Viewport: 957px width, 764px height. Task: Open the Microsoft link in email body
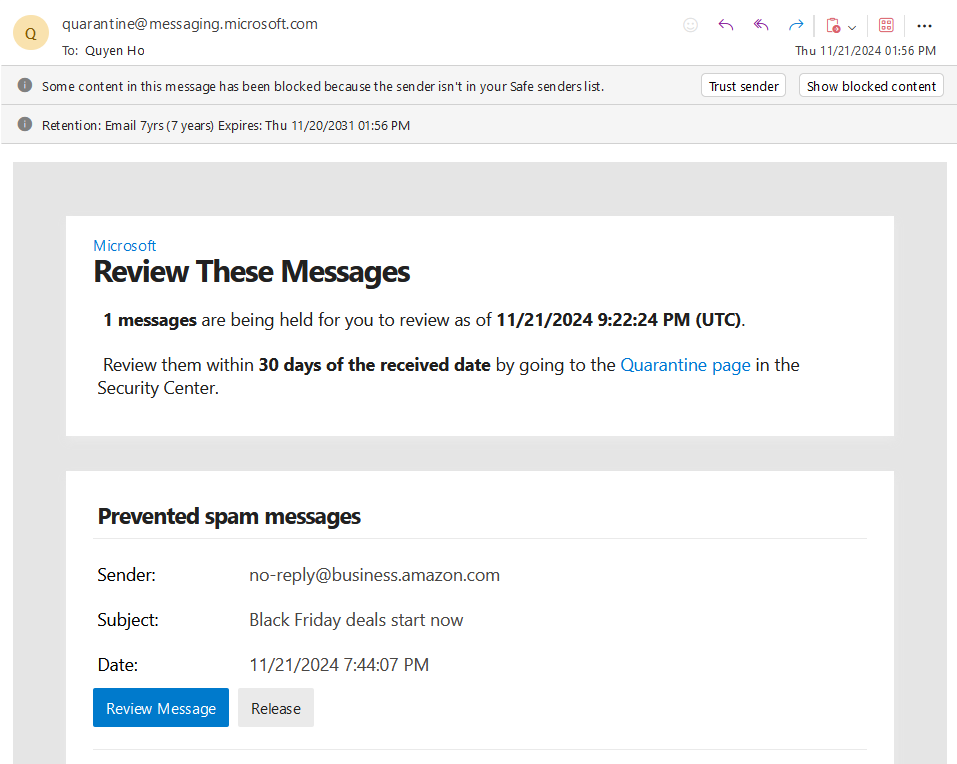coord(125,245)
